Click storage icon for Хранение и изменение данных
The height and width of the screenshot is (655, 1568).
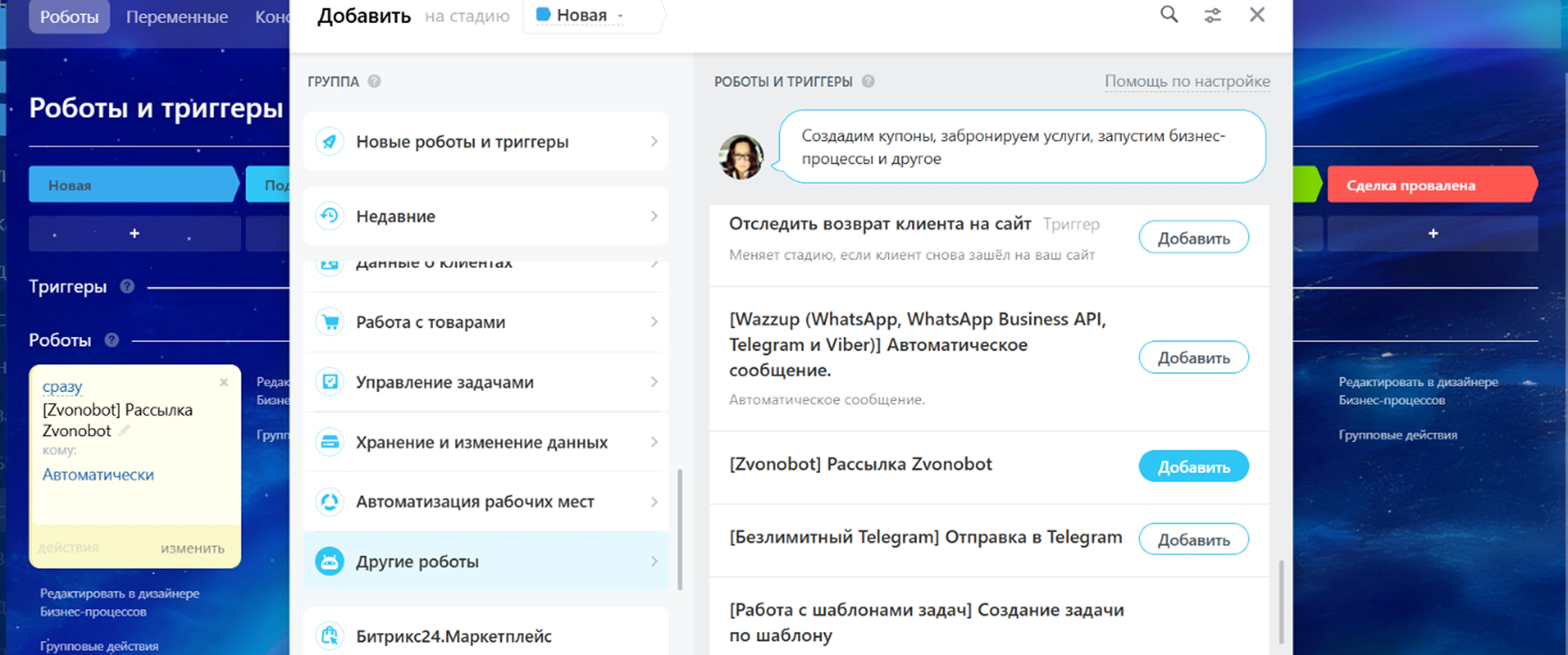(329, 442)
